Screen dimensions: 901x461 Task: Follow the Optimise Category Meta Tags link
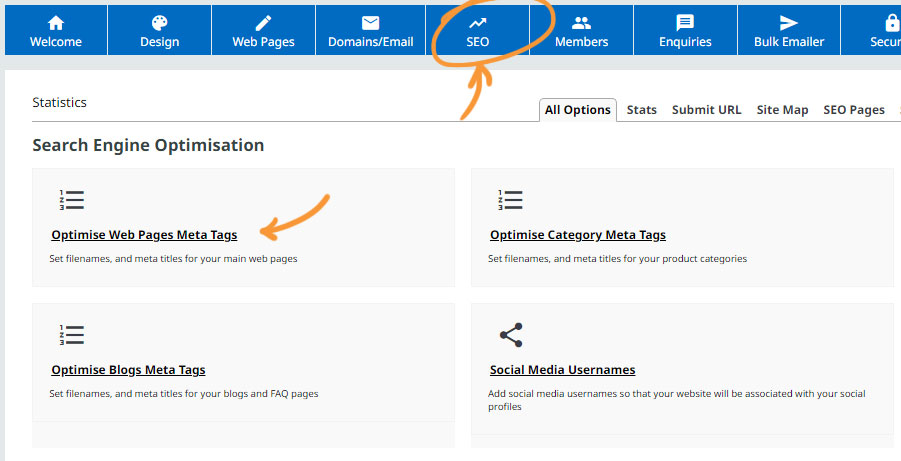point(577,235)
